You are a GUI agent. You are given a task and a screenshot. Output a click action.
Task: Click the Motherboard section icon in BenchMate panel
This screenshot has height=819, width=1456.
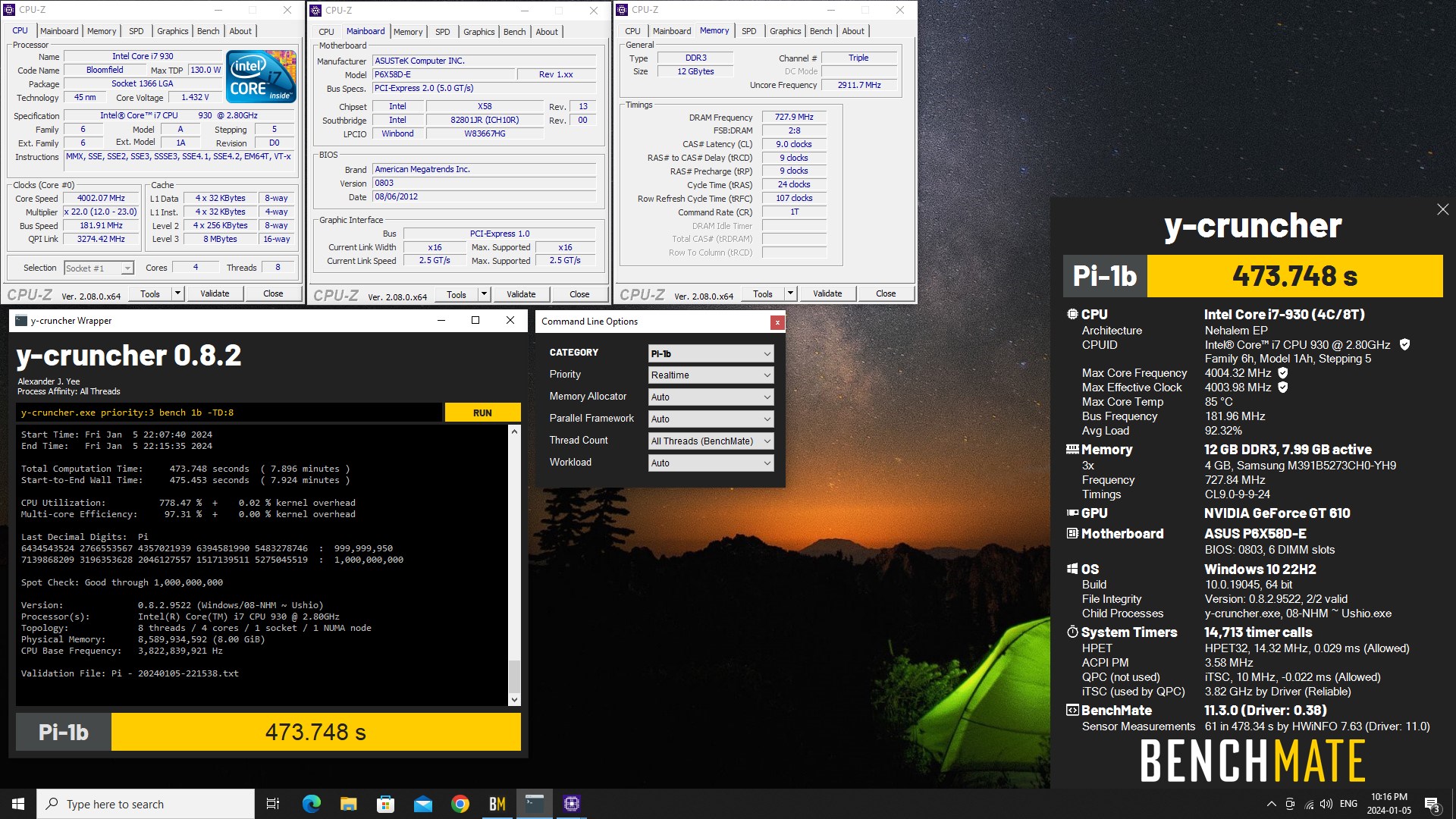tap(1072, 533)
